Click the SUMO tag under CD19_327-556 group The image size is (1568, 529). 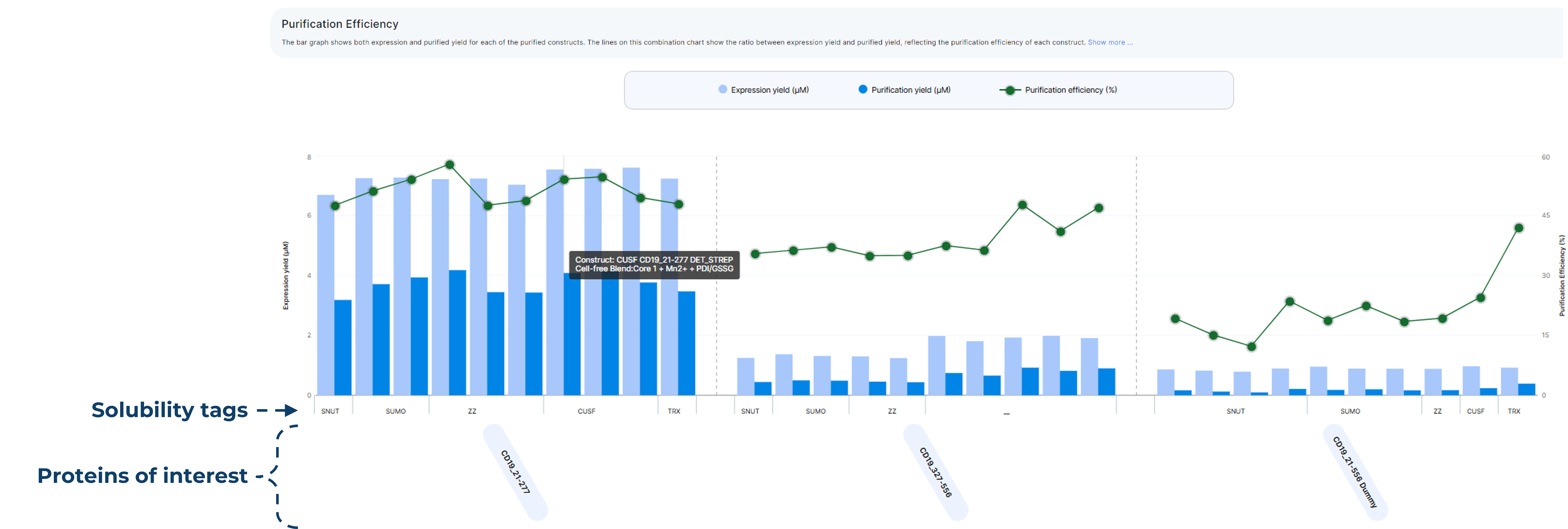816,411
